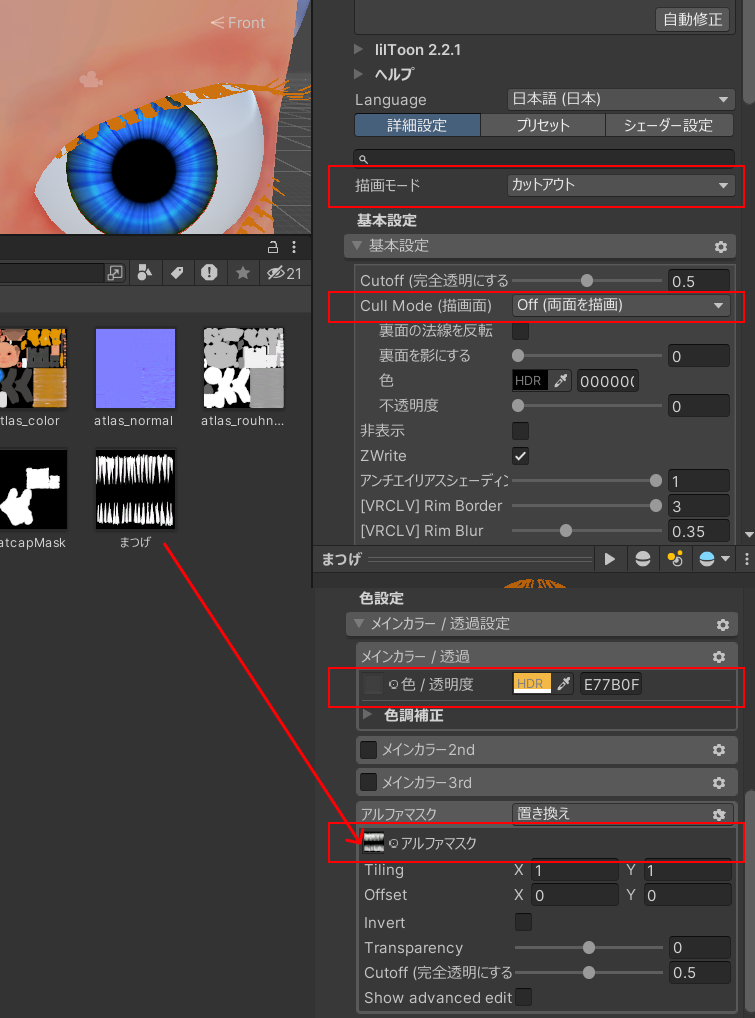Image resolution: width=755 pixels, height=1018 pixels.
Task: Open the Cull Mode dropdown
Action: click(x=621, y=305)
